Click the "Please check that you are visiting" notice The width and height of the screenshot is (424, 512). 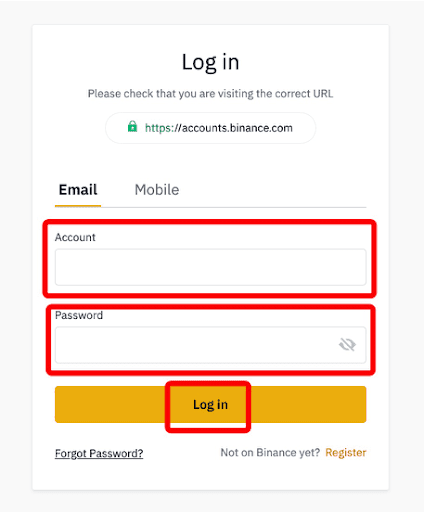click(210, 94)
